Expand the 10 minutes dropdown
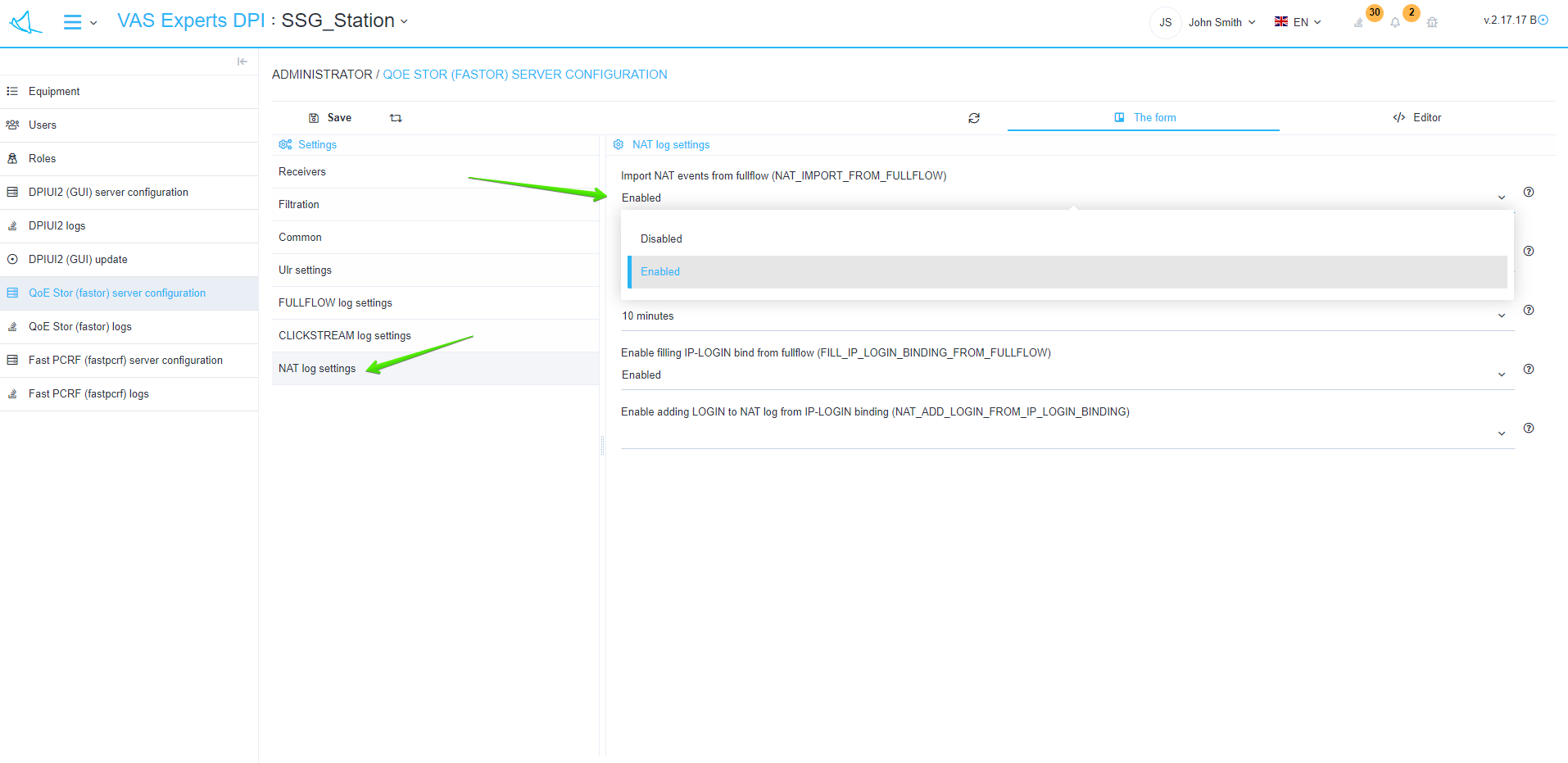The height and width of the screenshot is (763, 1568). pyautogui.click(x=1067, y=316)
